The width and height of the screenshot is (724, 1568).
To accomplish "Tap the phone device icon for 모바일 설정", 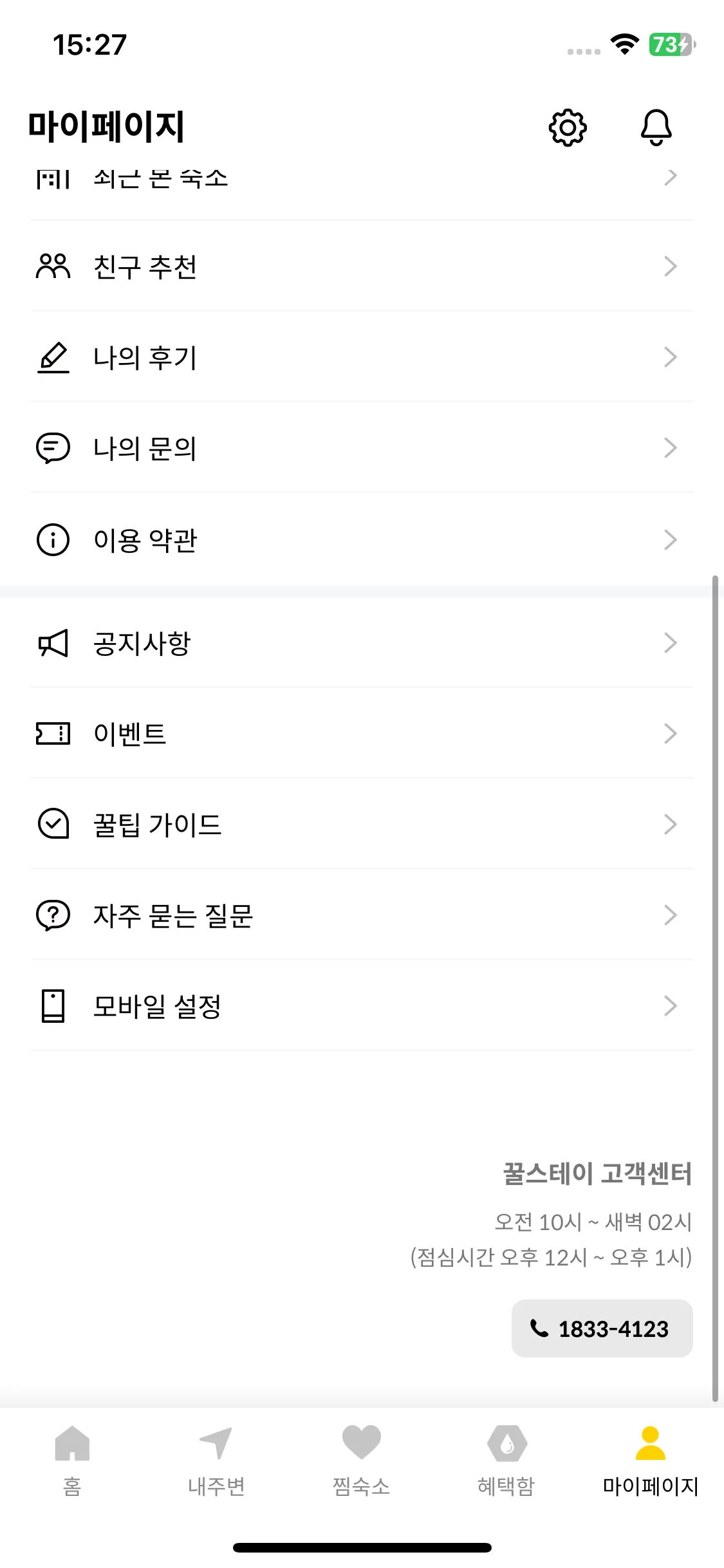I will click(x=53, y=1006).
